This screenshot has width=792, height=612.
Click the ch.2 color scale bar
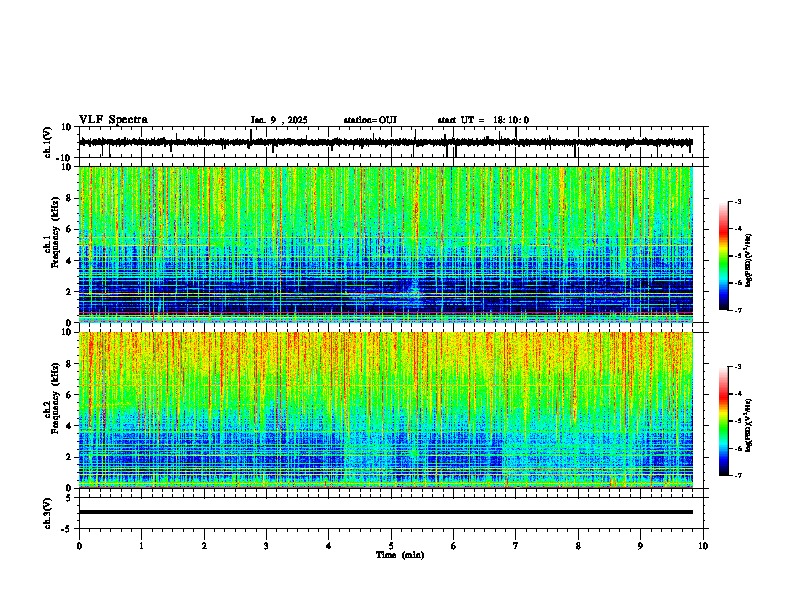click(x=724, y=421)
